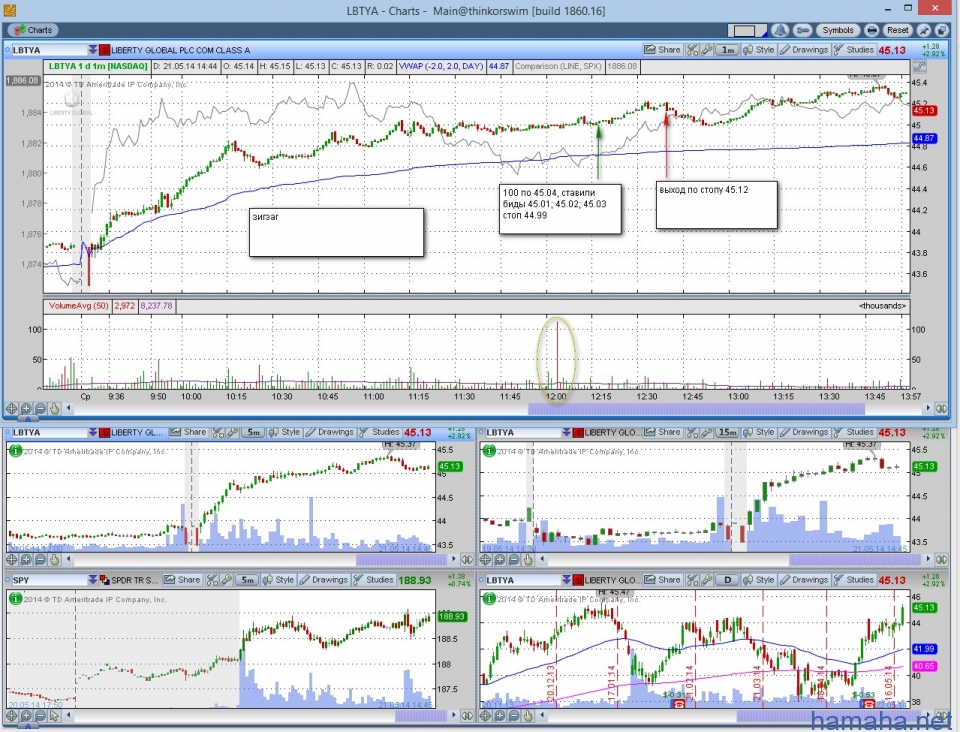This screenshot has width=960, height=732.
Task: Click the red level indicator beside LBTYA in main chart
Action: click(x=104, y=50)
